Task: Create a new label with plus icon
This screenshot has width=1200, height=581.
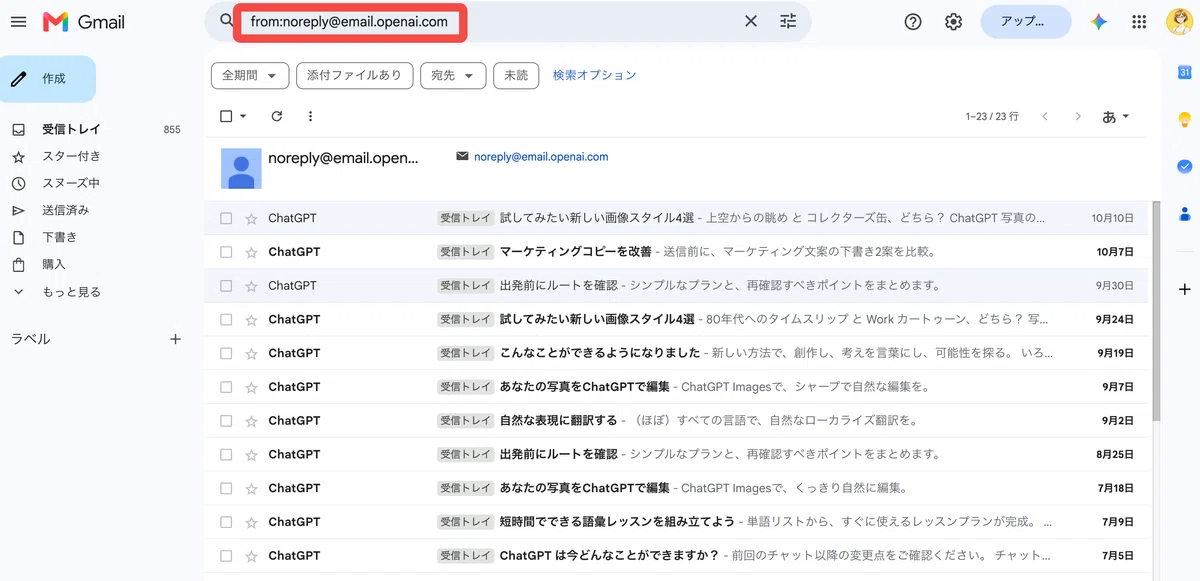Action: click(175, 339)
